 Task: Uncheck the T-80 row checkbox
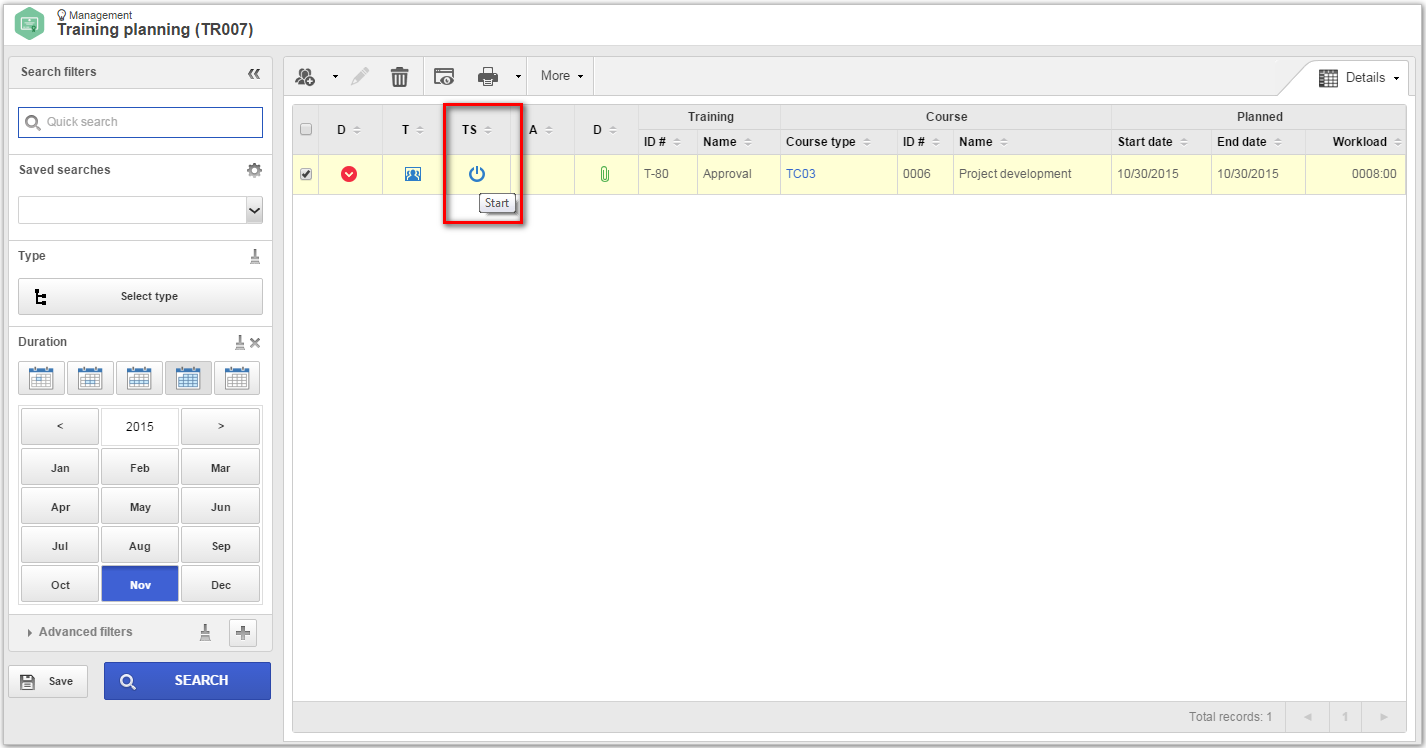tap(306, 174)
